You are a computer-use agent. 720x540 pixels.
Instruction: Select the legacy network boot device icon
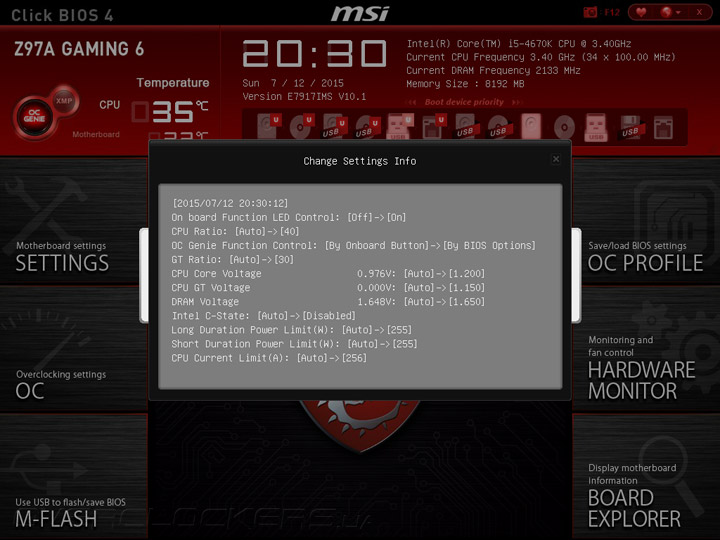tap(663, 127)
